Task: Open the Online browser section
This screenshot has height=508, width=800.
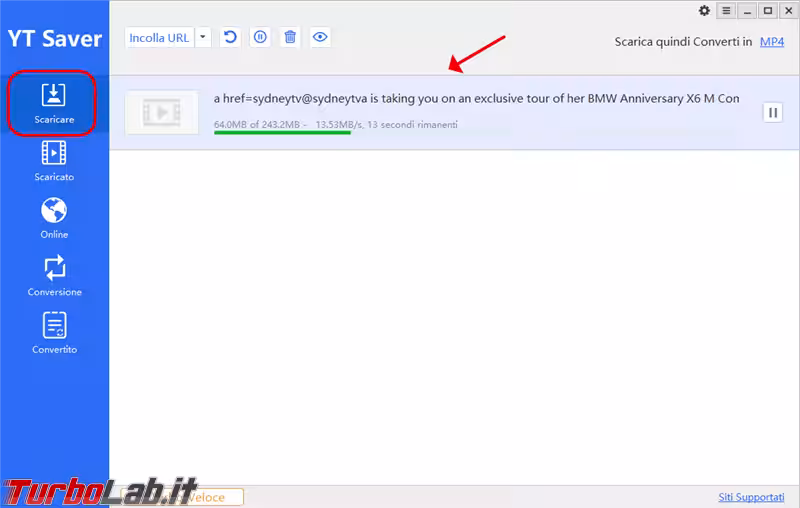Action: pos(54,218)
